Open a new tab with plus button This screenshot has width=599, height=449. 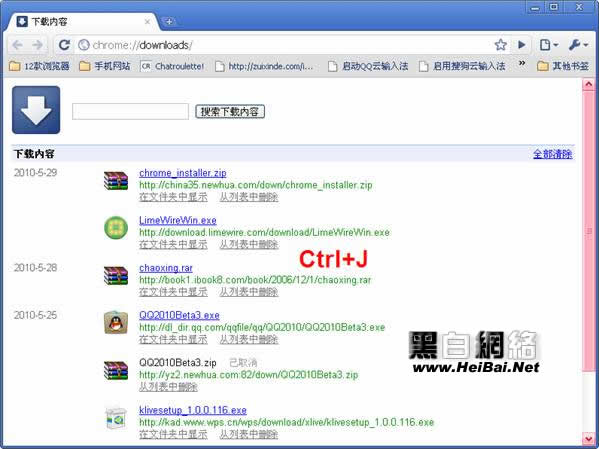tap(169, 21)
